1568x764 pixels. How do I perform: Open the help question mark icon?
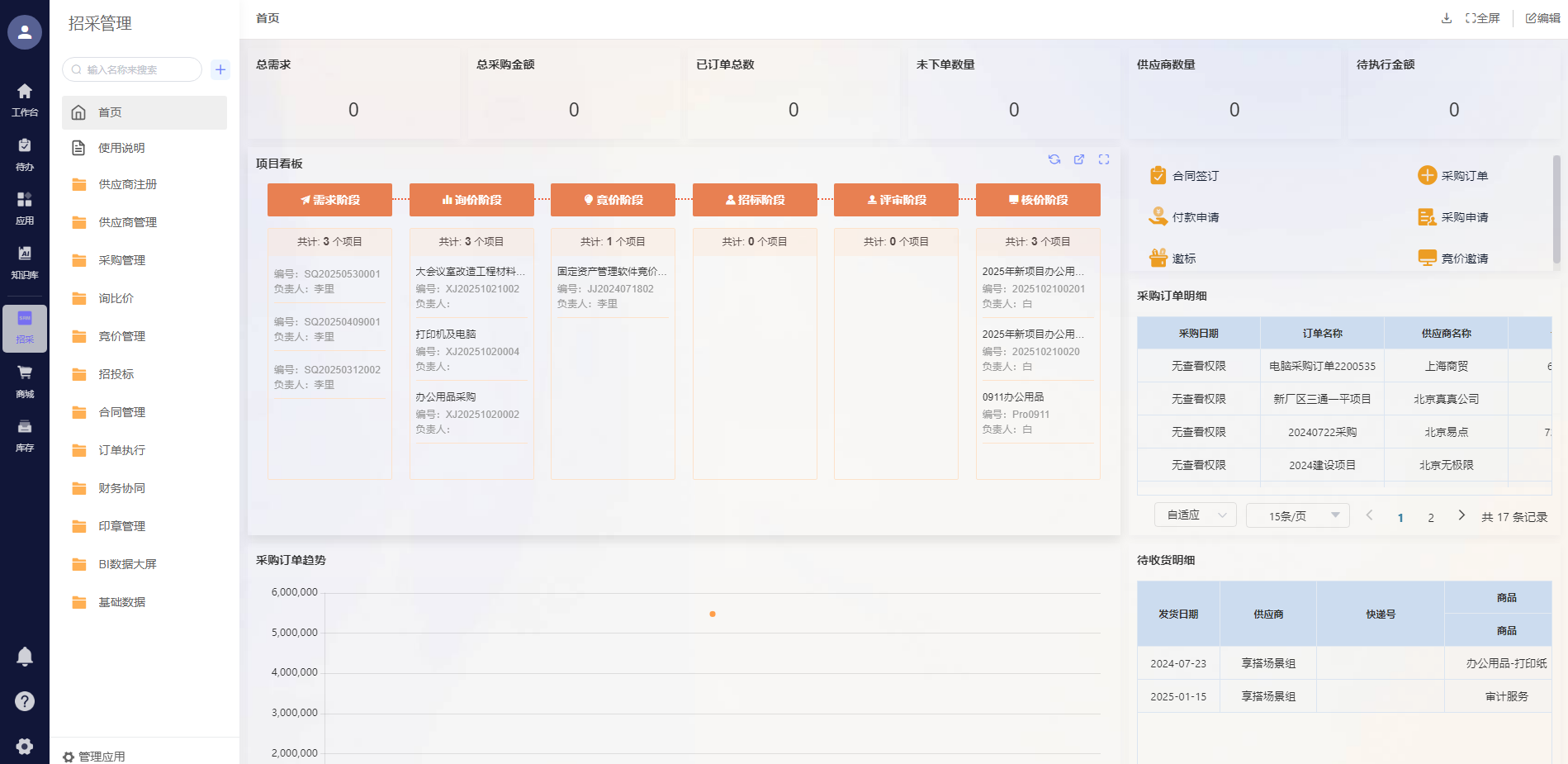coord(25,701)
